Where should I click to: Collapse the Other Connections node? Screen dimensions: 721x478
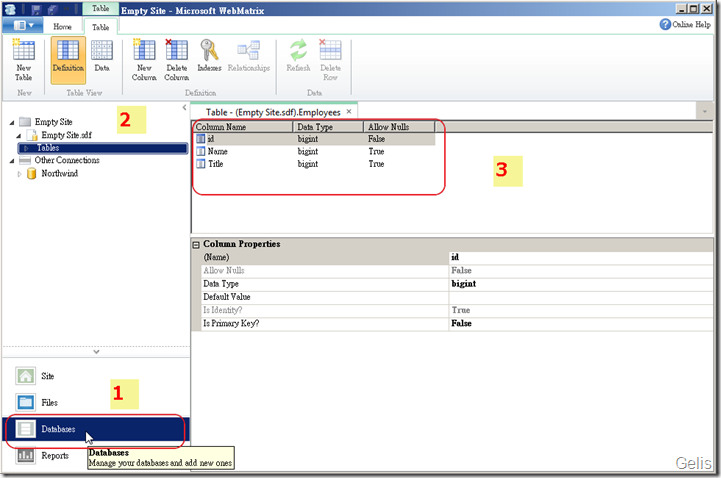[x=12, y=161]
